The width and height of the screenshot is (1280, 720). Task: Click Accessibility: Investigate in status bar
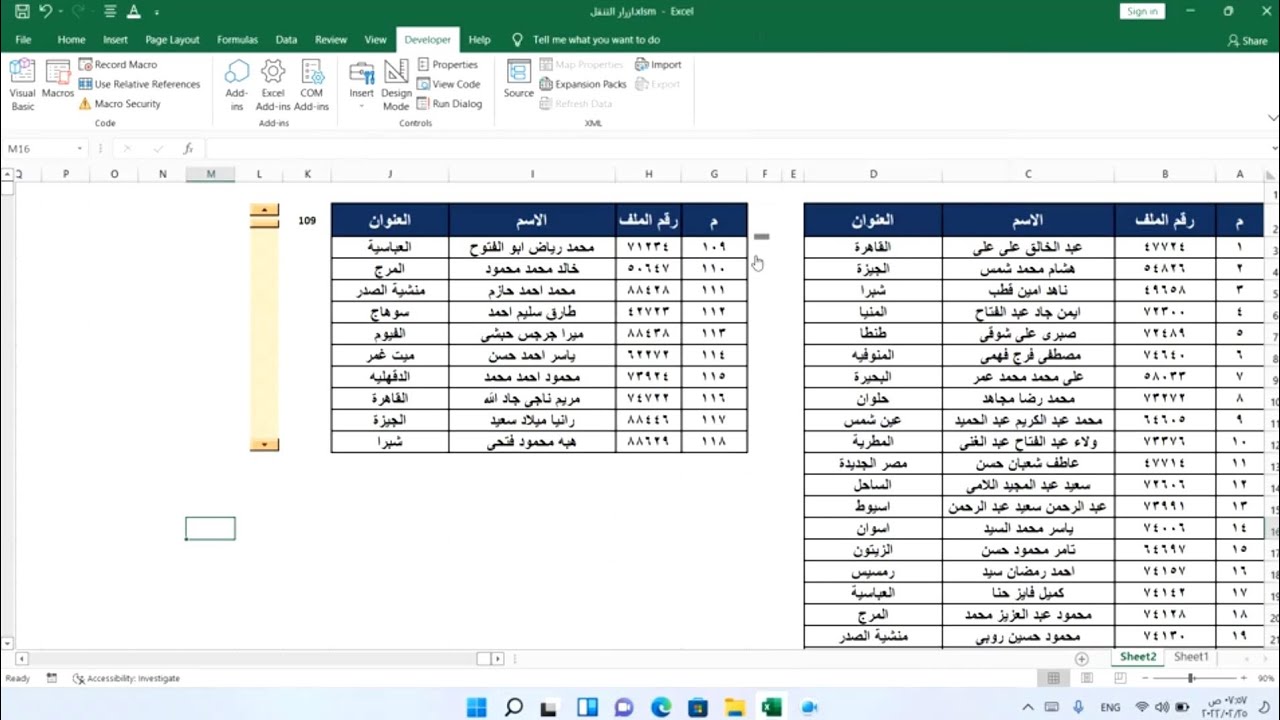coord(126,678)
